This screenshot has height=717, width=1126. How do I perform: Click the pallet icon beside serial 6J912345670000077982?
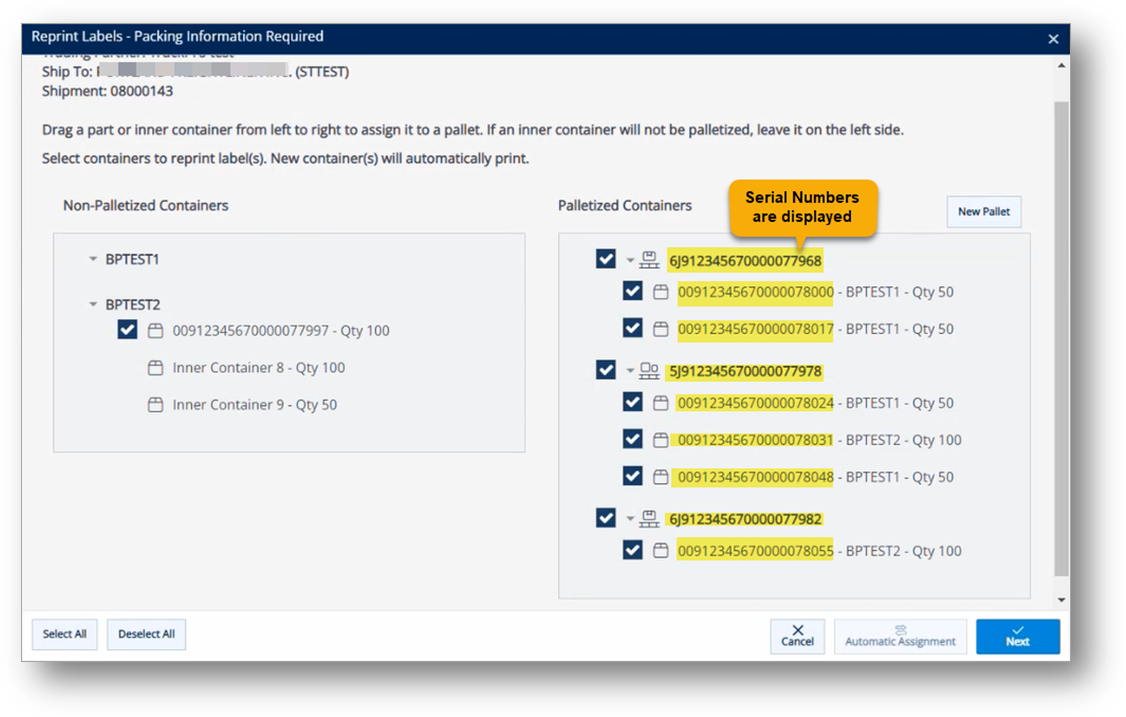(x=648, y=517)
